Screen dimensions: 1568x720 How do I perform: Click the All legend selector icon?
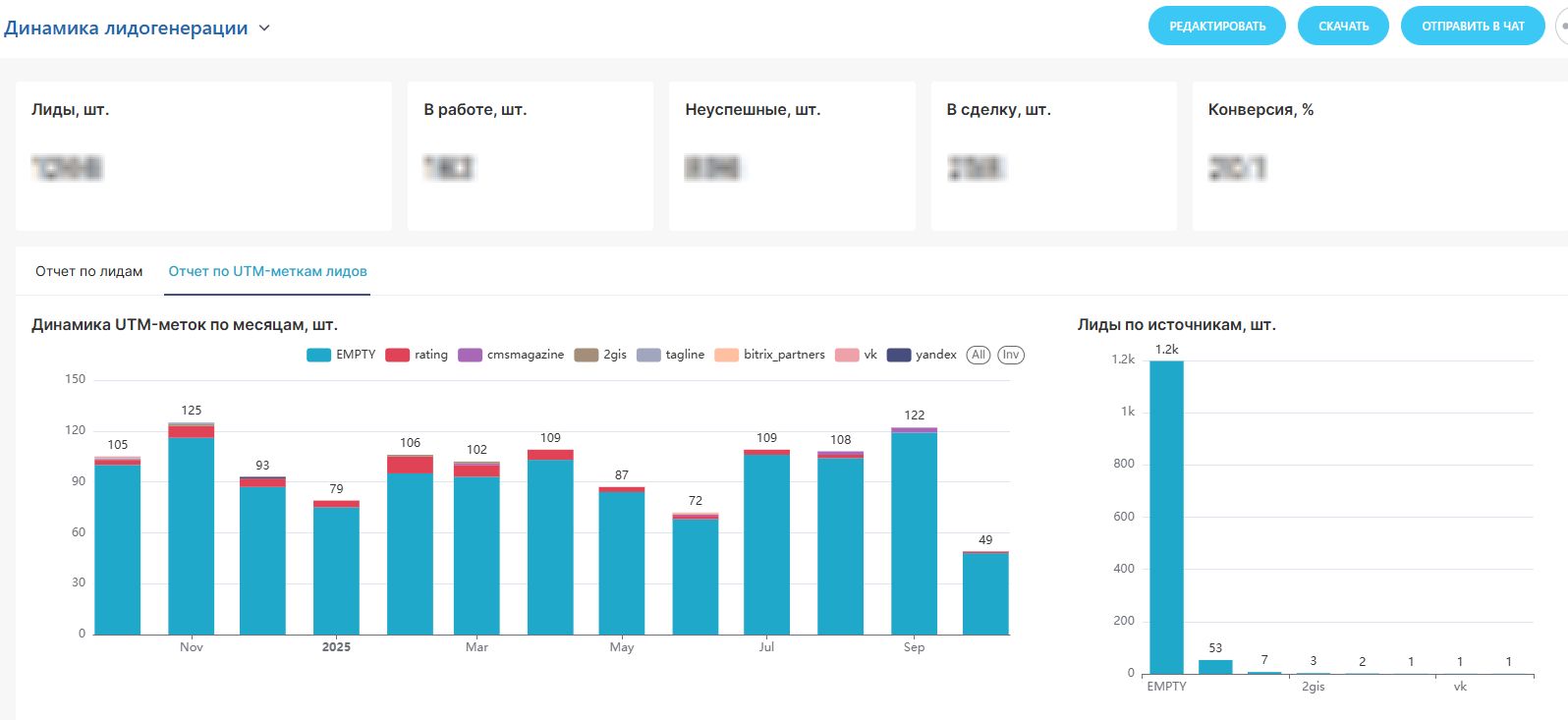tap(978, 355)
